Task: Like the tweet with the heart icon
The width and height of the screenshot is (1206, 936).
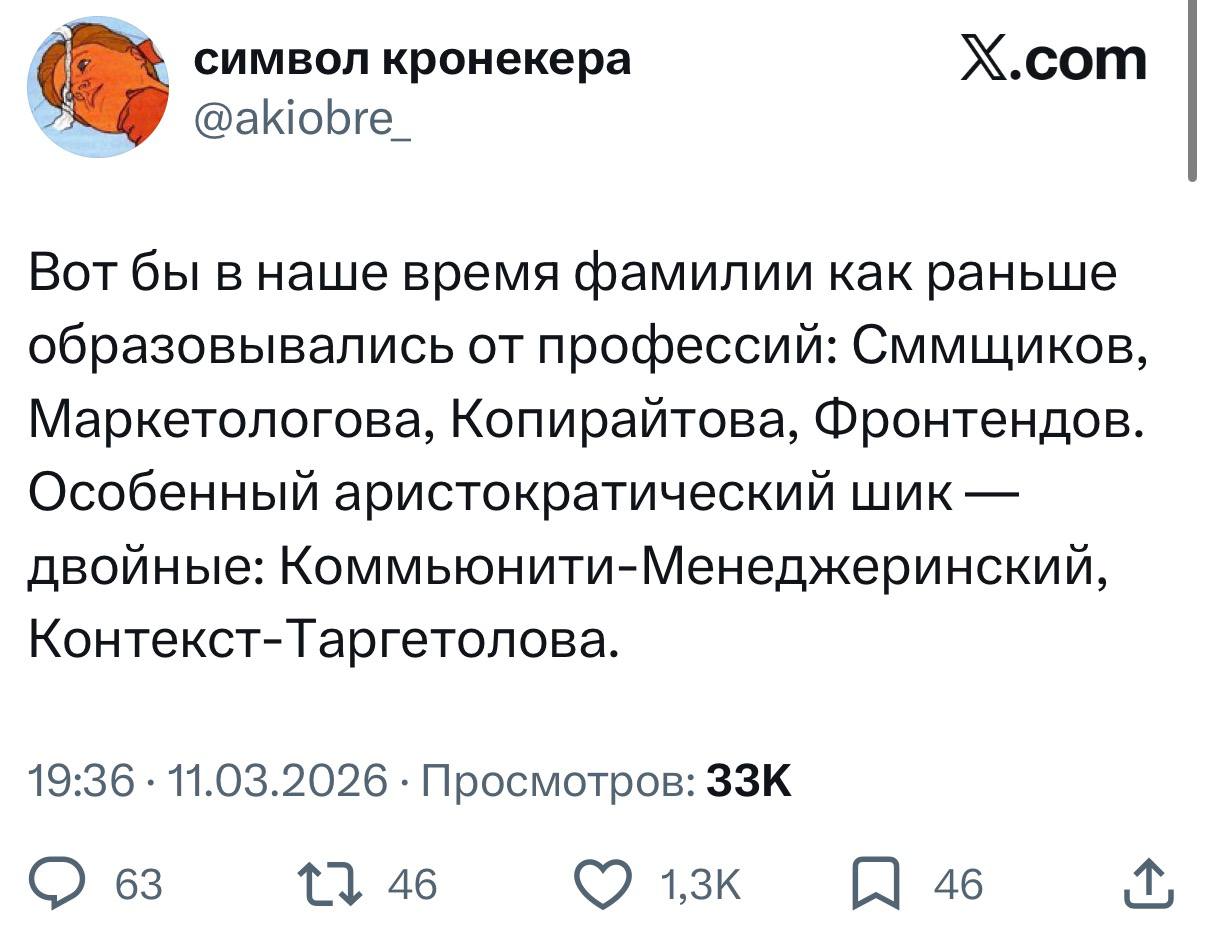Action: click(x=606, y=884)
